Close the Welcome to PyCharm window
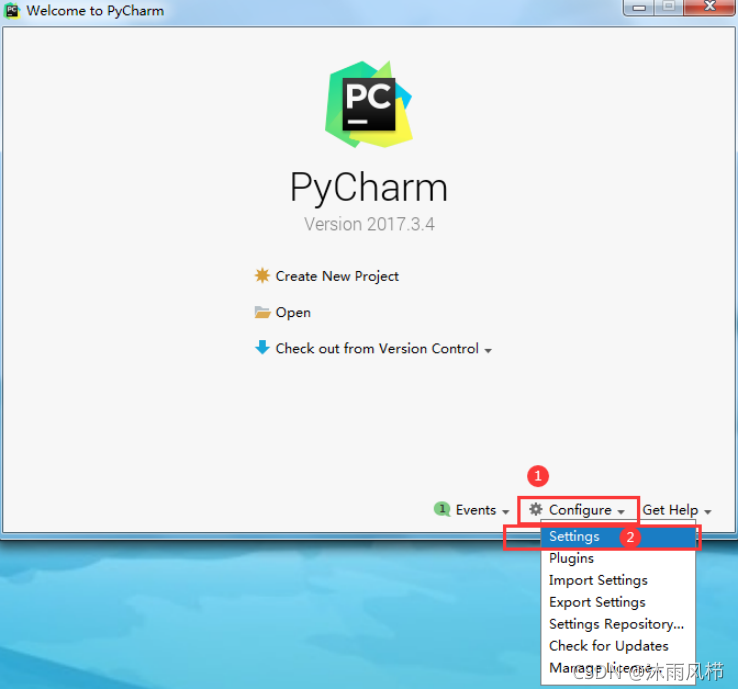 [x=709, y=7]
